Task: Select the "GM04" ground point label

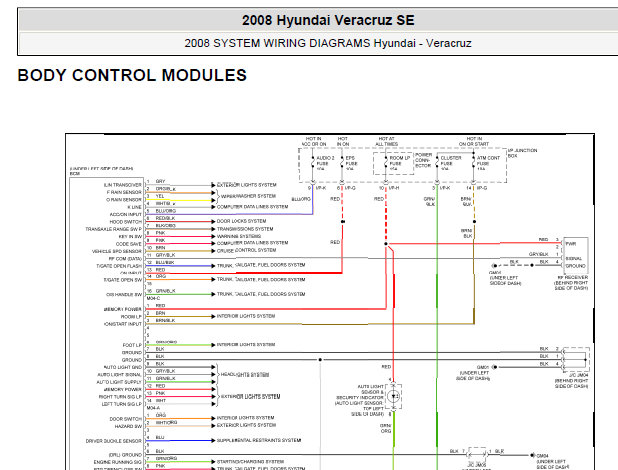Action: click(542, 456)
